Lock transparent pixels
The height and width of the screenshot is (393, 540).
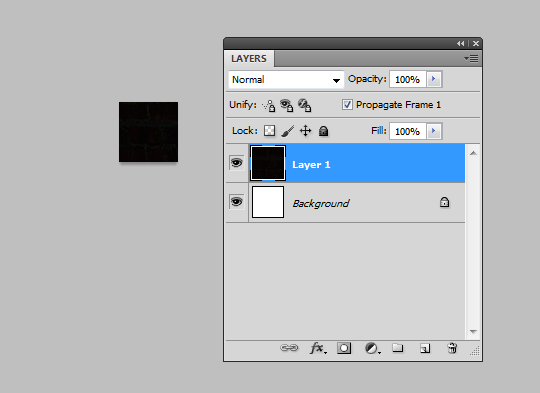[x=269, y=131]
